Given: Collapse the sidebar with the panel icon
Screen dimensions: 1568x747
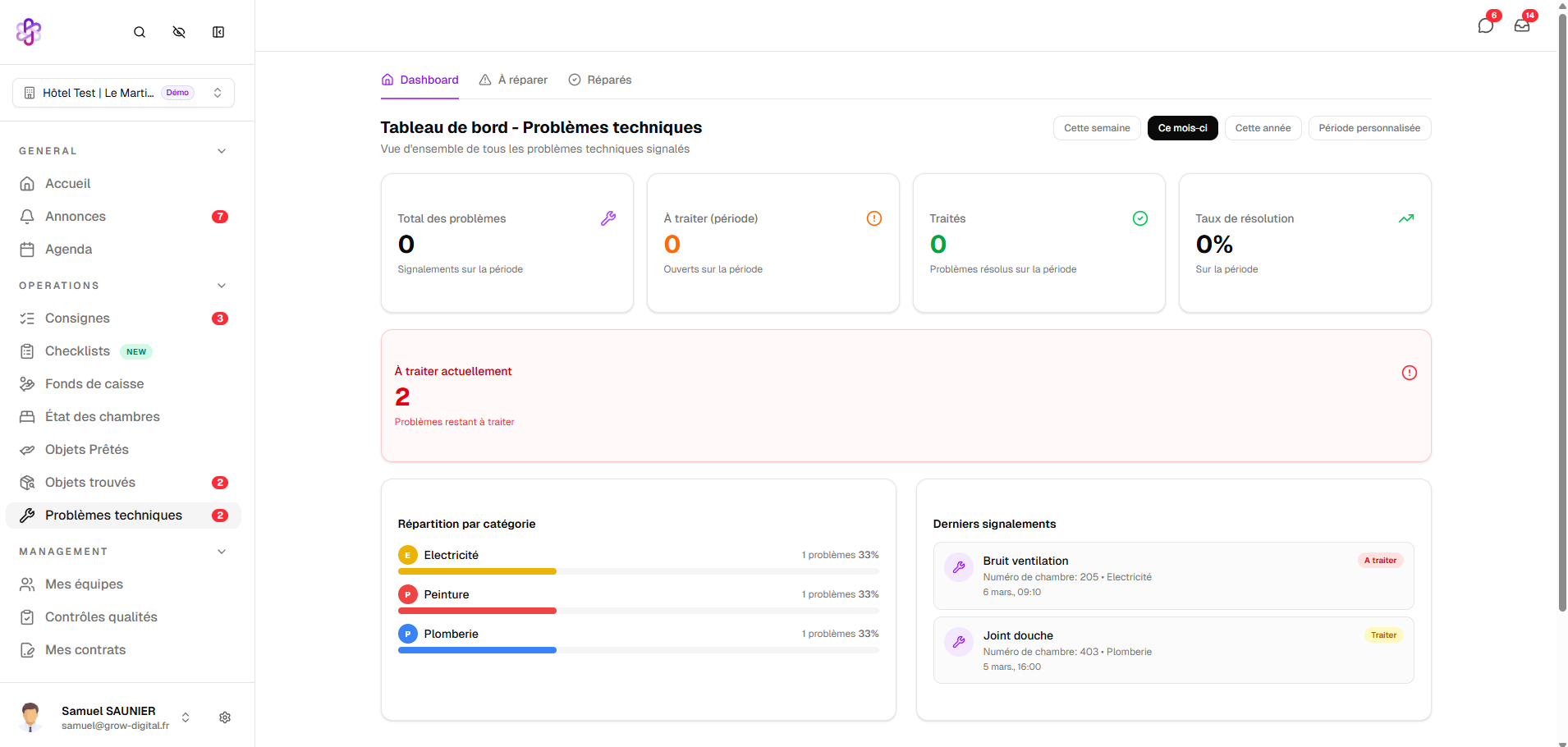Looking at the screenshot, I should pyautogui.click(x=218, y=32).
